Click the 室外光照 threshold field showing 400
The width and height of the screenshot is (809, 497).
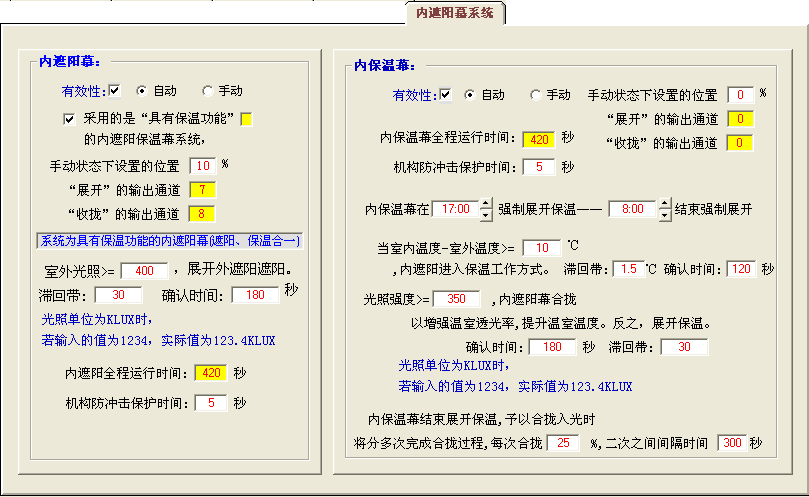(x=144, y=270)
